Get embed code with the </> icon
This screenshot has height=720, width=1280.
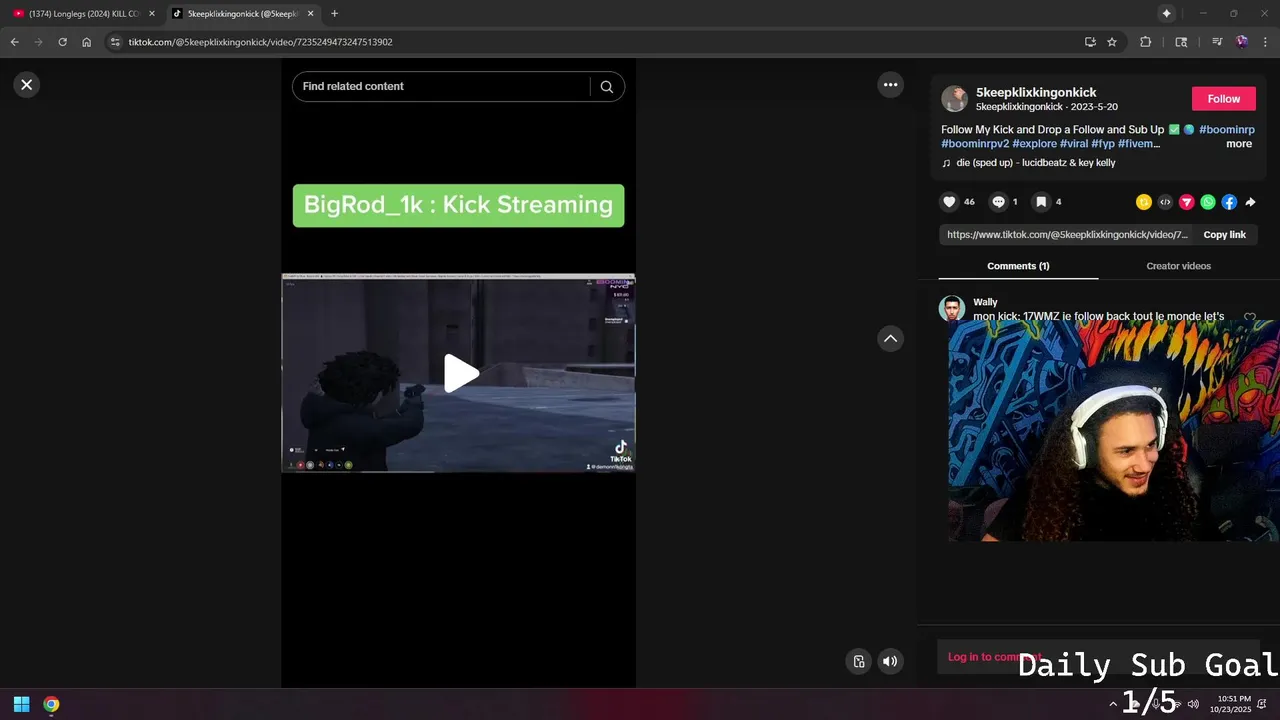click(1165, 202)
